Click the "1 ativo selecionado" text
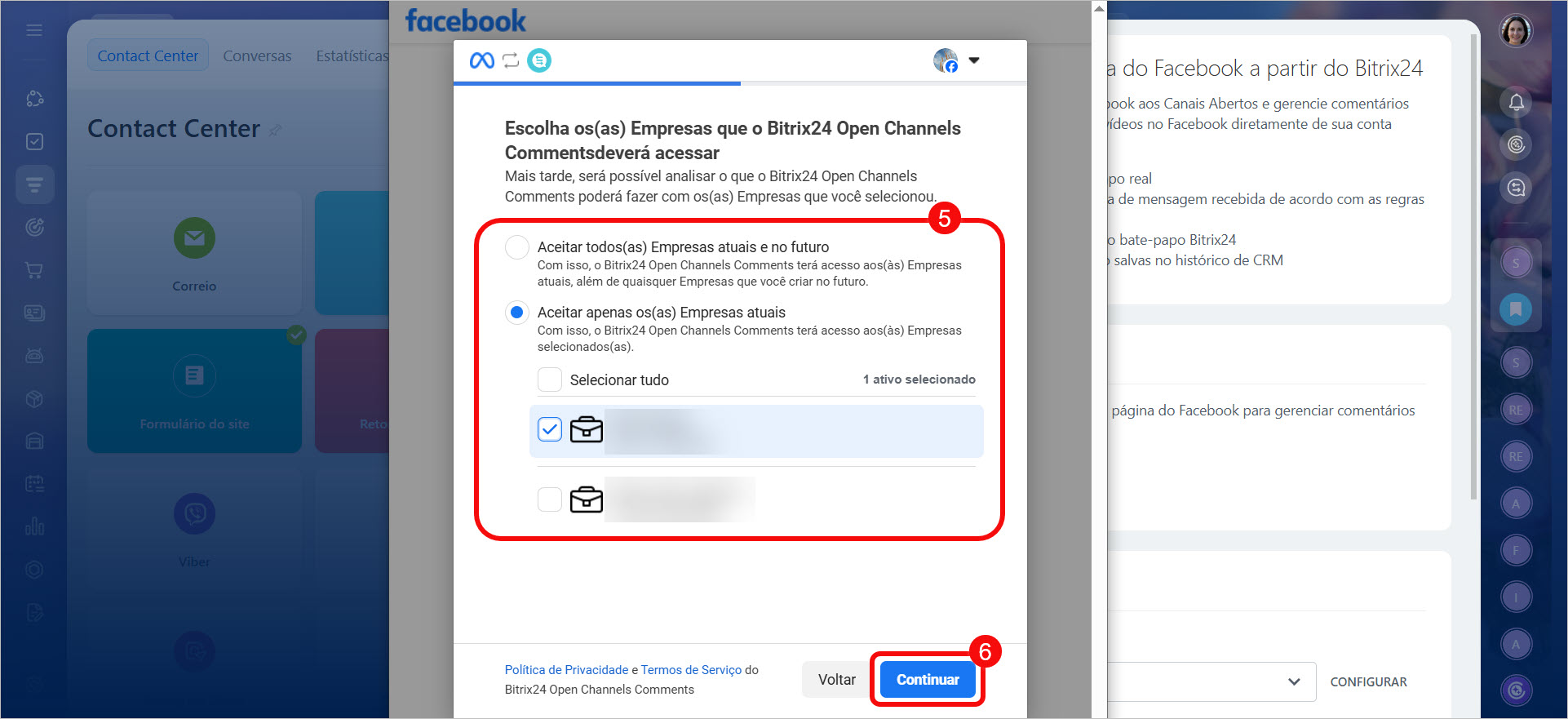1568x719 pixels. [919, 379]
